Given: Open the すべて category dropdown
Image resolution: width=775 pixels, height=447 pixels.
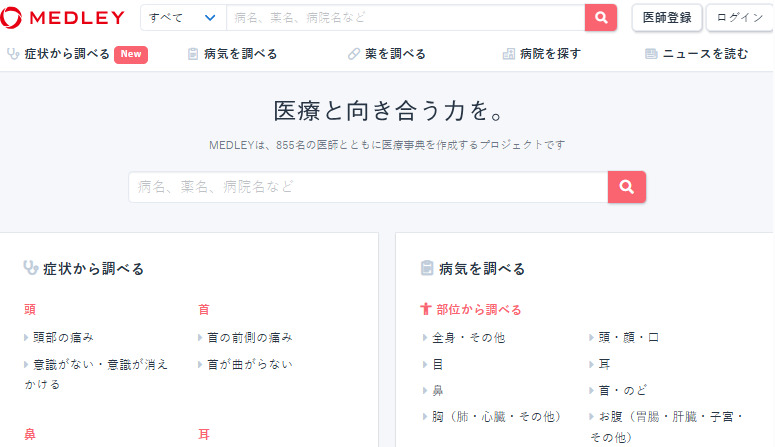Looking at the screenshot, I should [x=183, y=17].
